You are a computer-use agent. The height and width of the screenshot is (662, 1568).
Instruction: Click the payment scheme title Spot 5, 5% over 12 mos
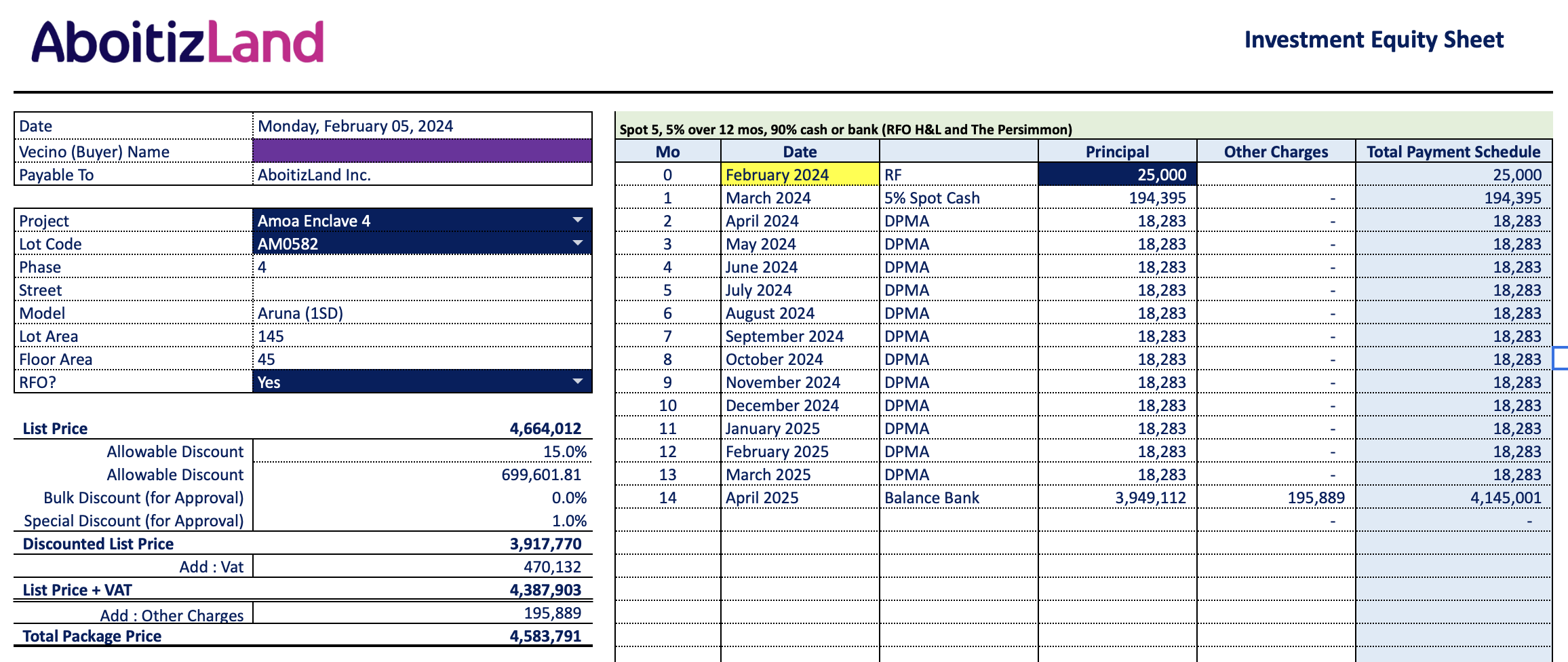[x=846, y=129]
